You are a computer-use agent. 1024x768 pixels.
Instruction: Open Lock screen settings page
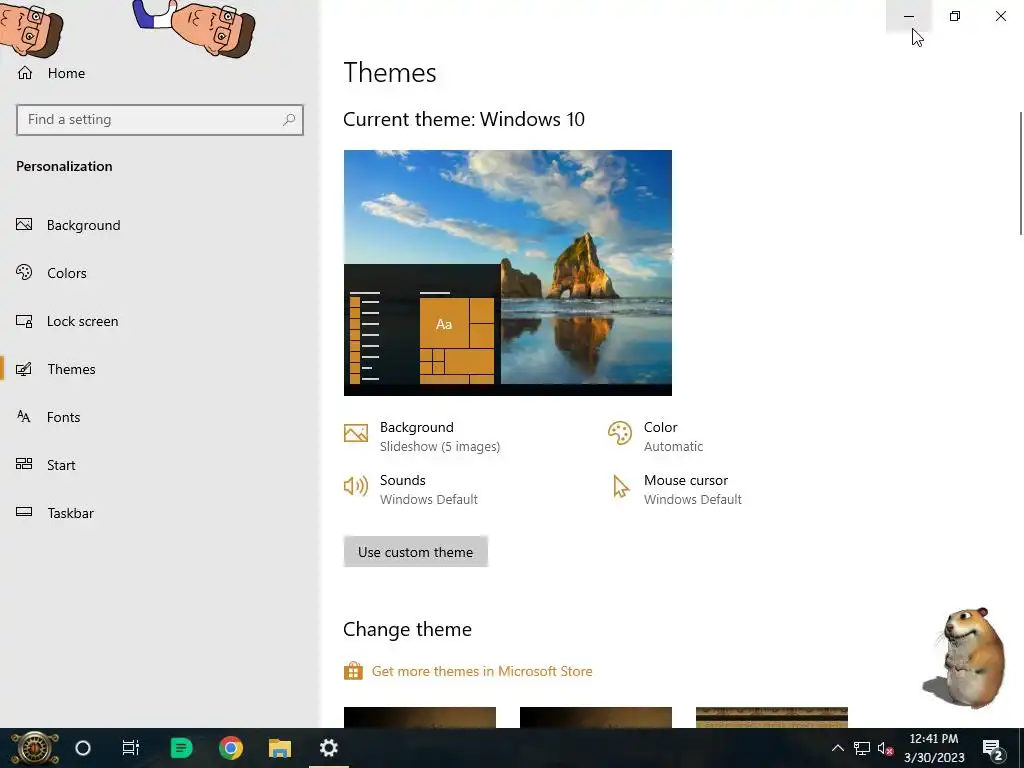(82, 321)
